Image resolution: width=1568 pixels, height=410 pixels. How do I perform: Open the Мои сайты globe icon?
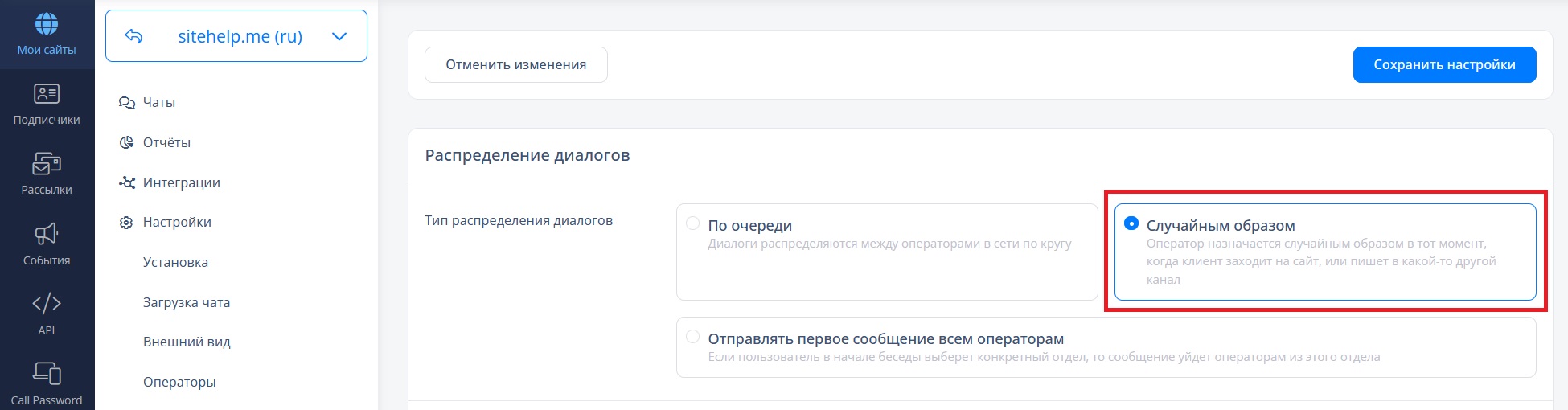[x=47, y=24]
